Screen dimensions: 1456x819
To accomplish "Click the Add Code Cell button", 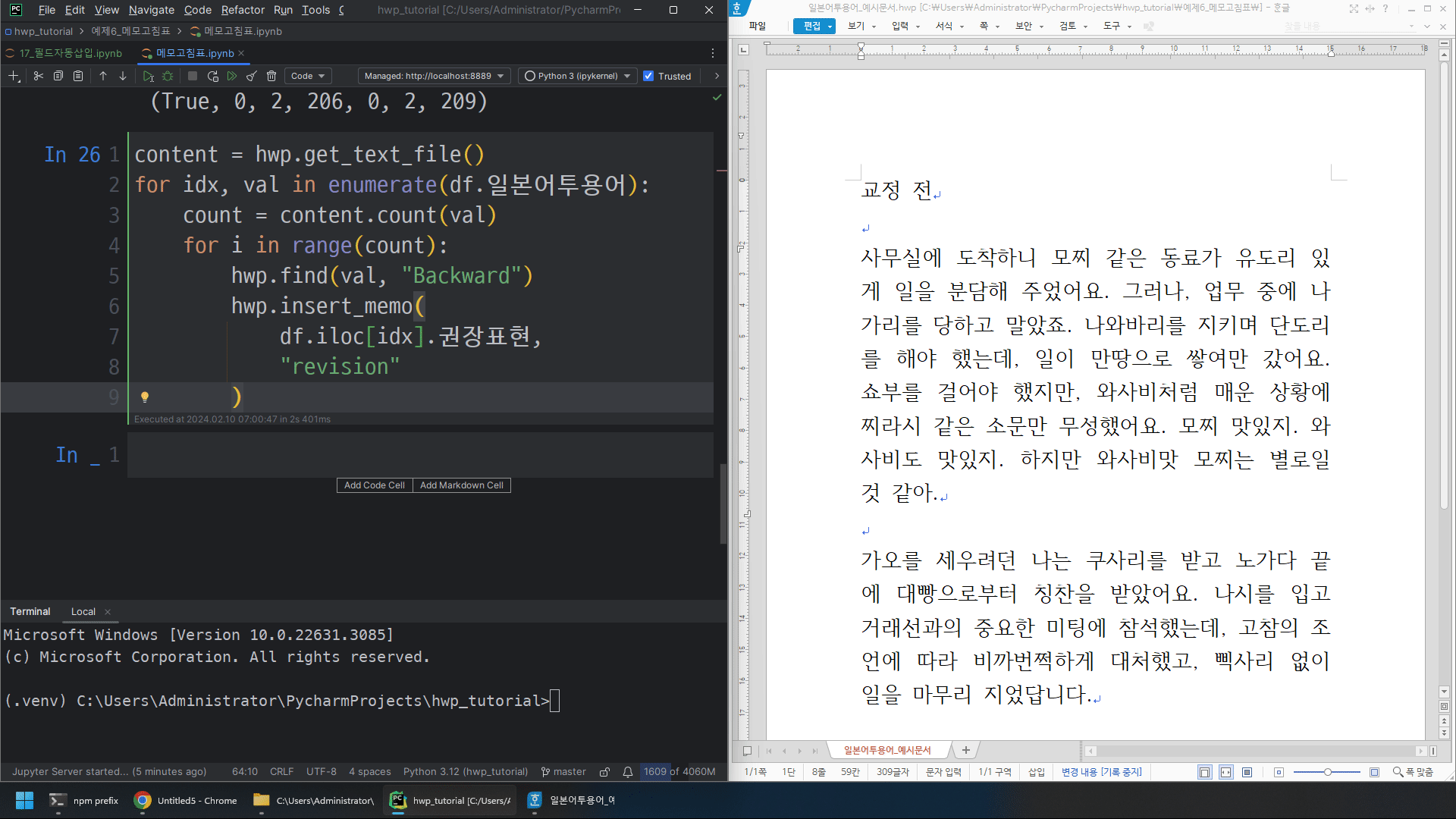I will (374, 485).
